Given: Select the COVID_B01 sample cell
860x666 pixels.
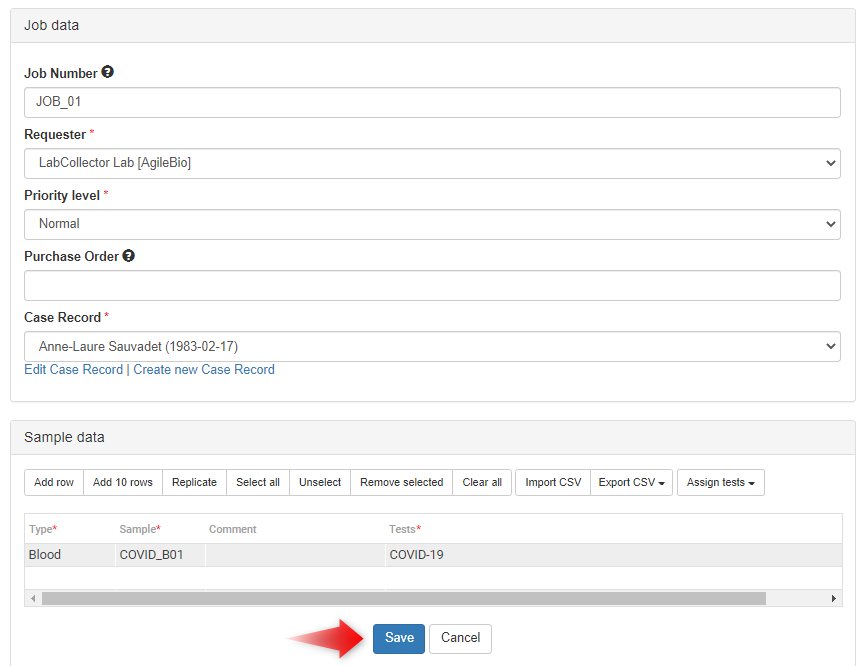Looking at the screenshot, I should [x=160, y=555].
